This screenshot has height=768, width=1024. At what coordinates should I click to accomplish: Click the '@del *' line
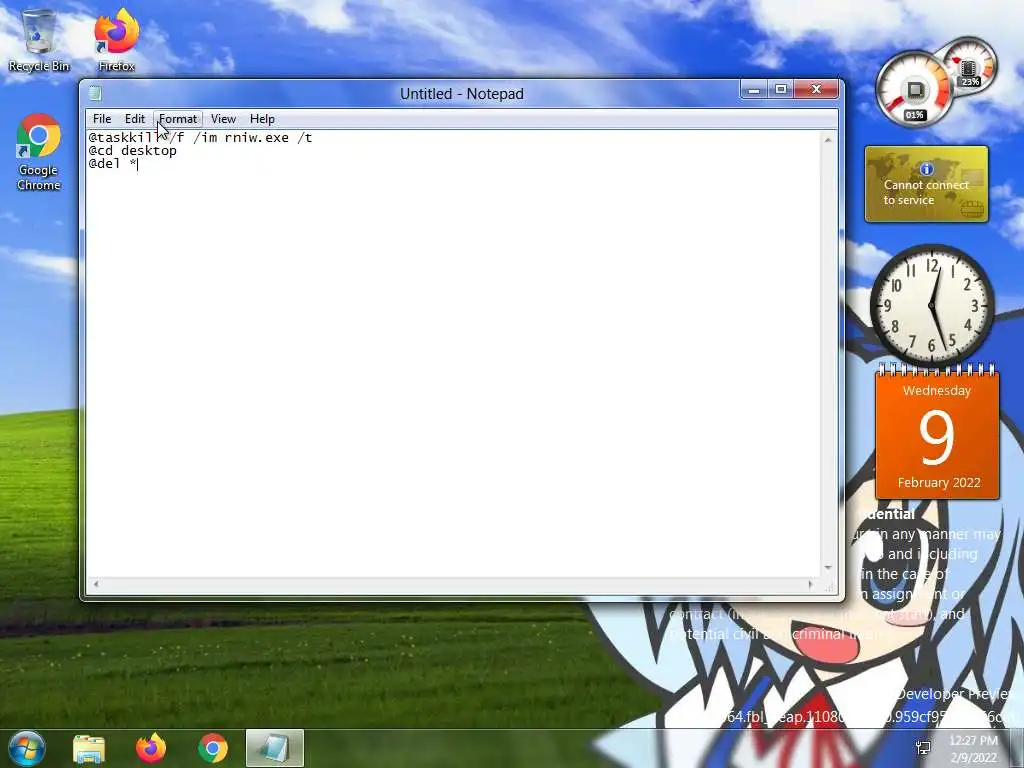[113, 164]
